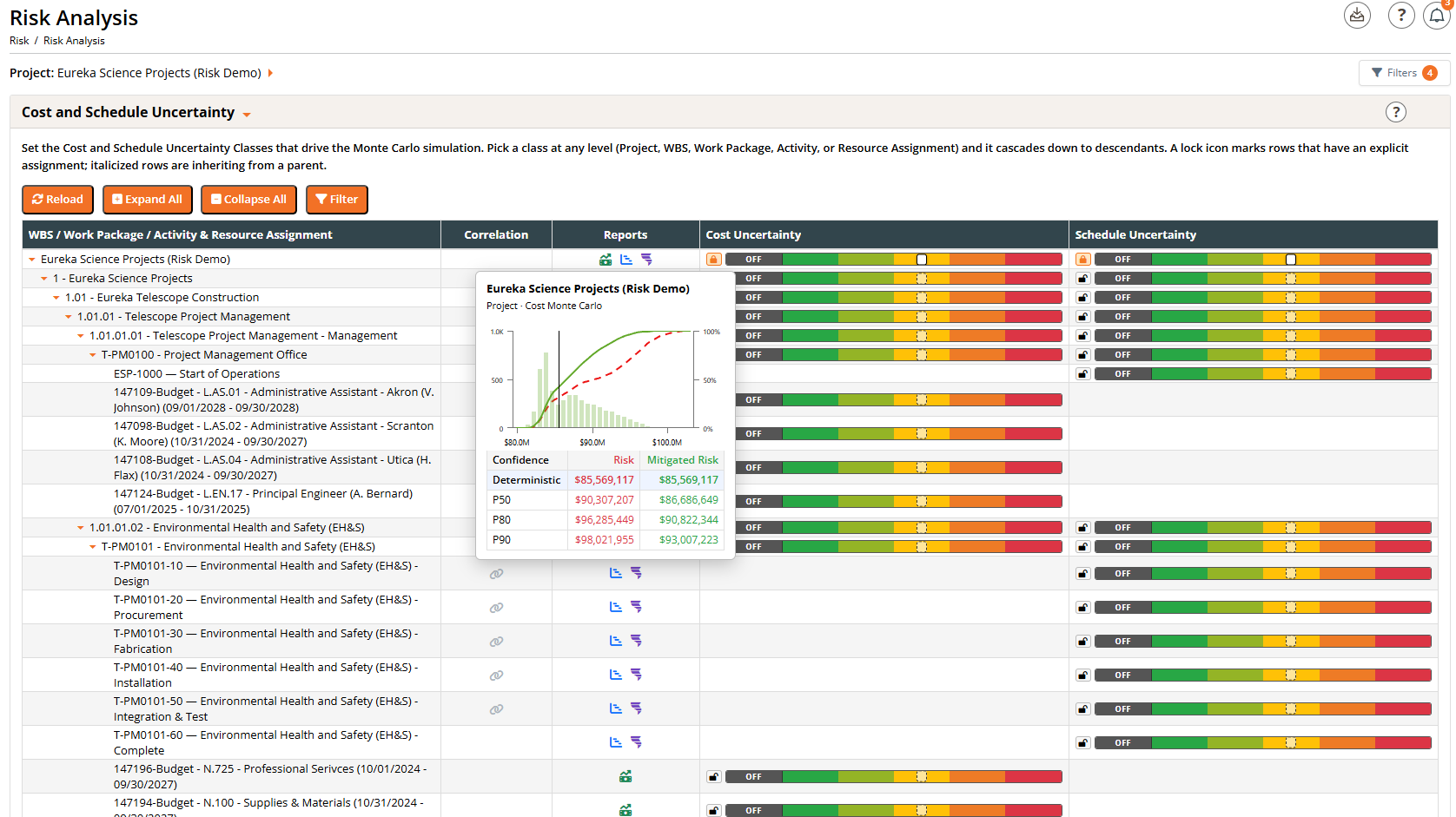Collapse the T-PM0100 - Project Management Office node
1456x817 pixels.
coord(93,355)
